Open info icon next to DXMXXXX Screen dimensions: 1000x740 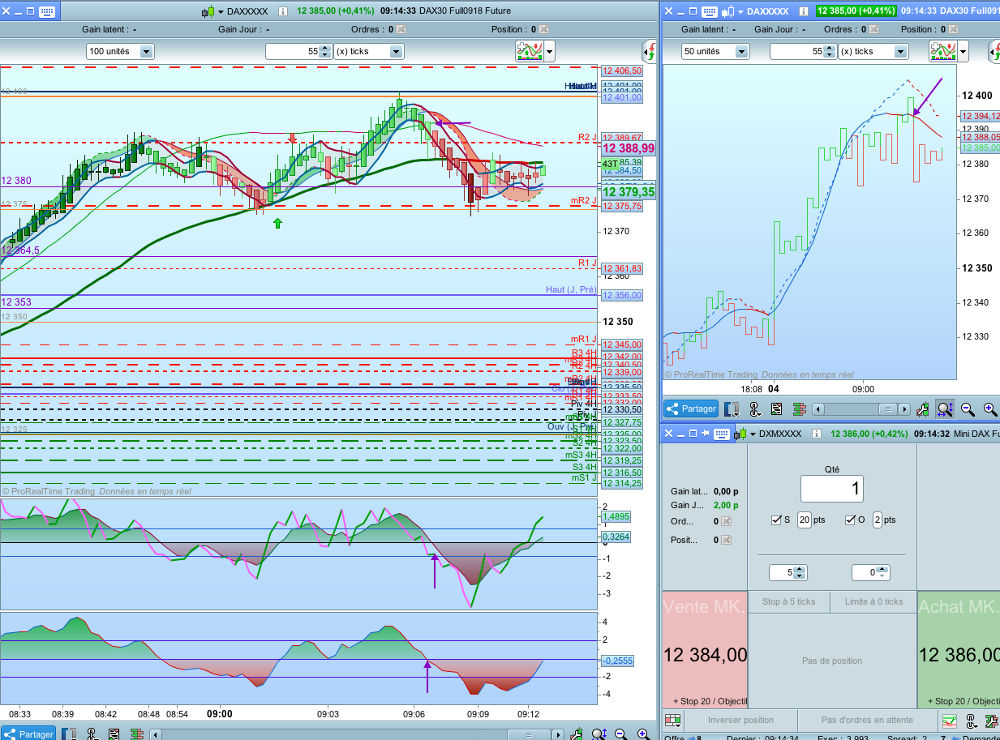coord(816,433)
